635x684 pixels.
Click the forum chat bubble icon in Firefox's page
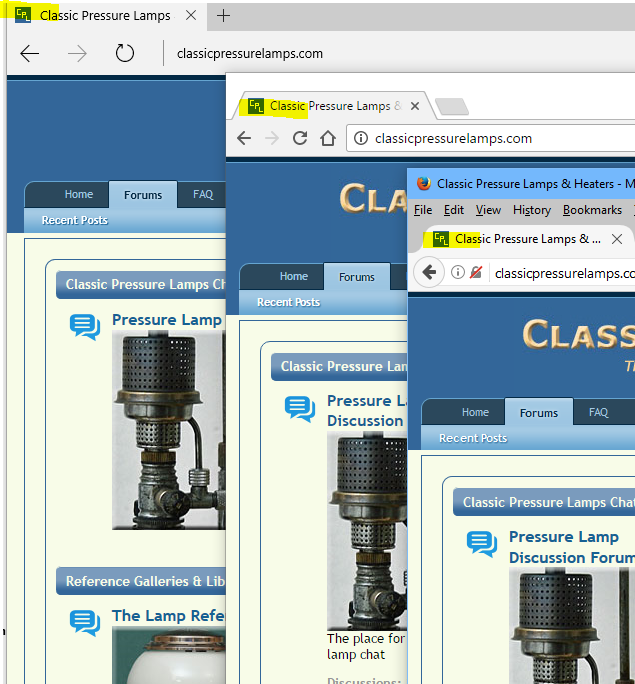pos(482,544)
